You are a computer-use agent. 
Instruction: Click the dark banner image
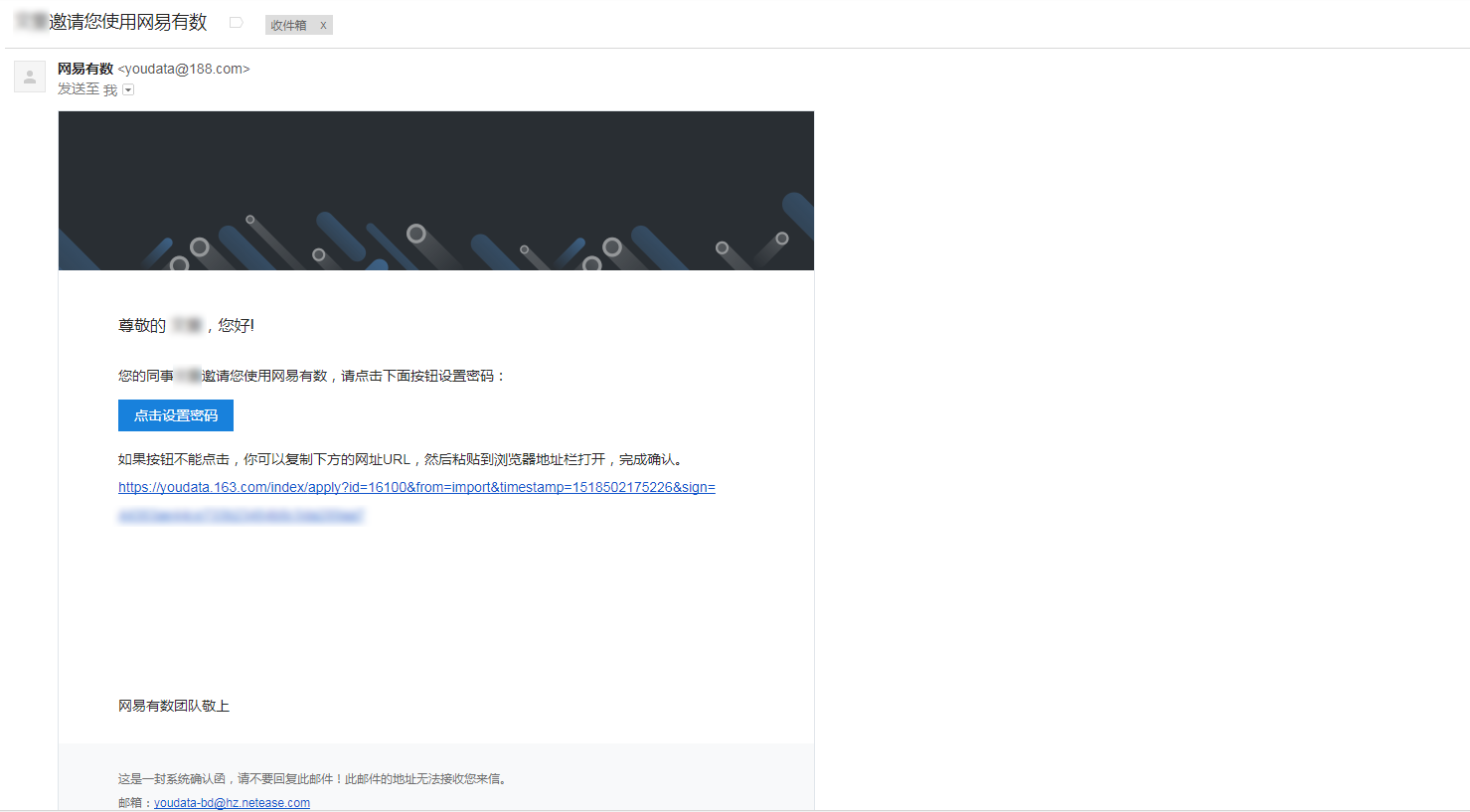pyautogui.click(x=436, y=191)
